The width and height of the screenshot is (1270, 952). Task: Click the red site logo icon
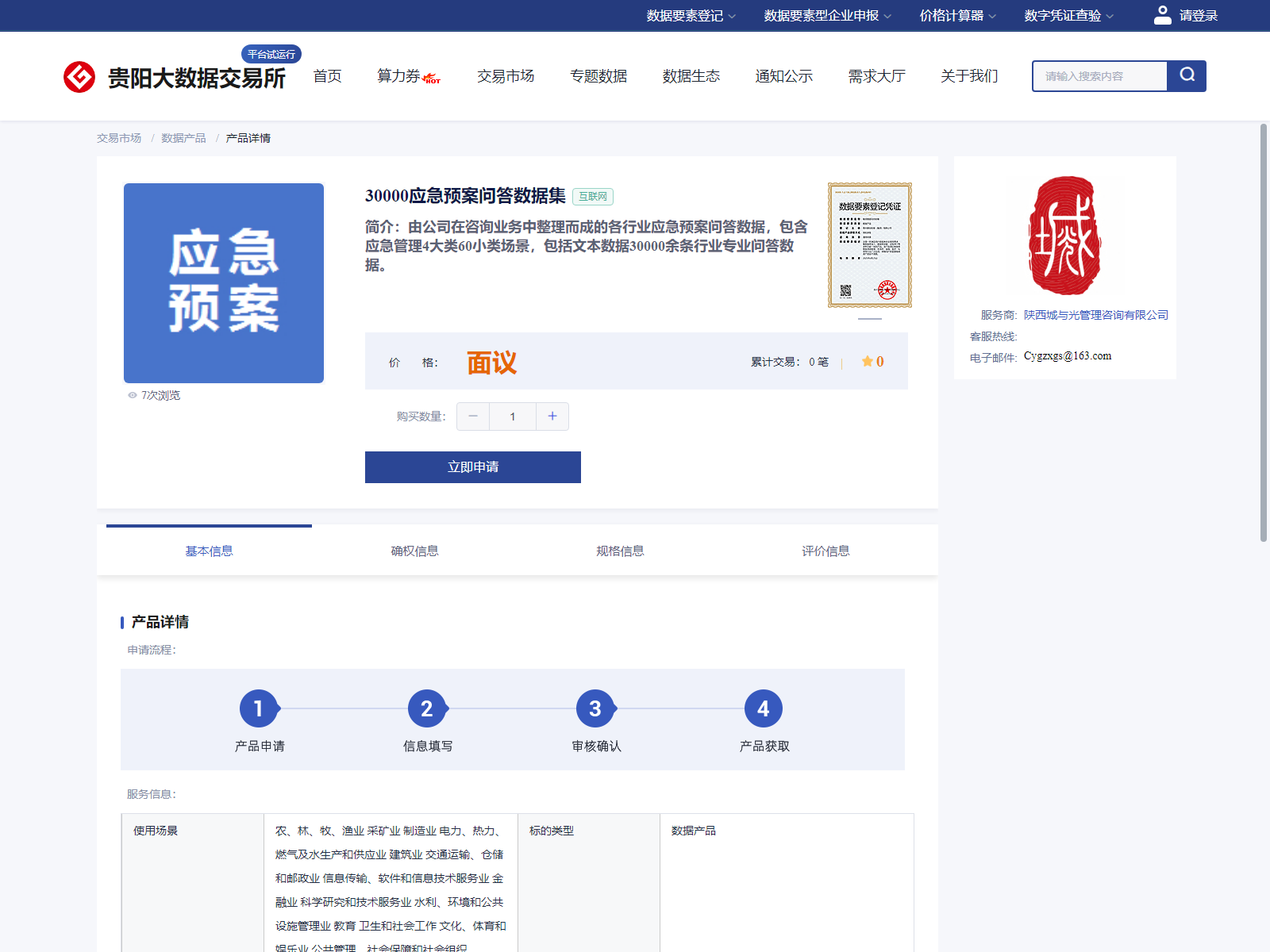(79, 77)
